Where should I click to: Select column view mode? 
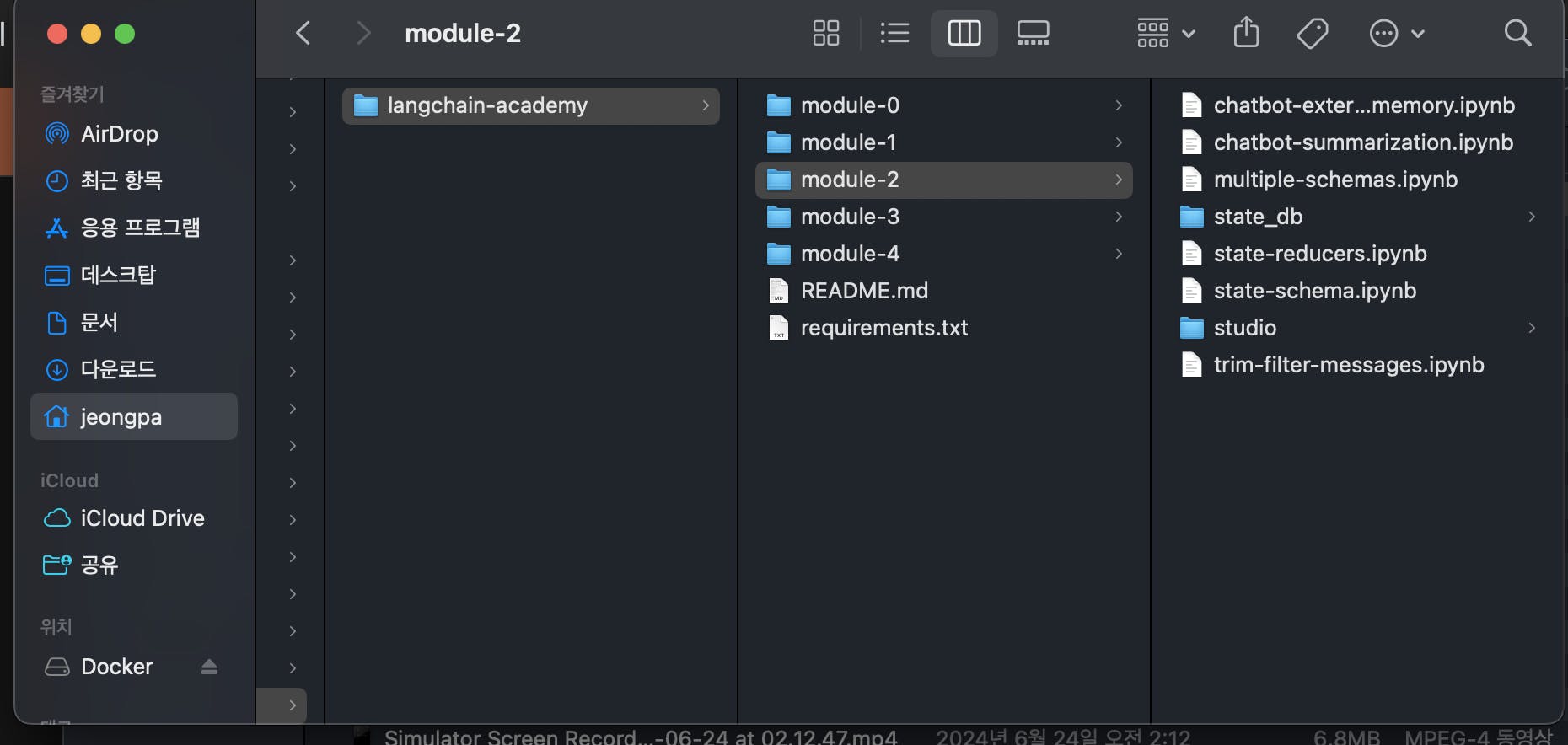point(964,34)
